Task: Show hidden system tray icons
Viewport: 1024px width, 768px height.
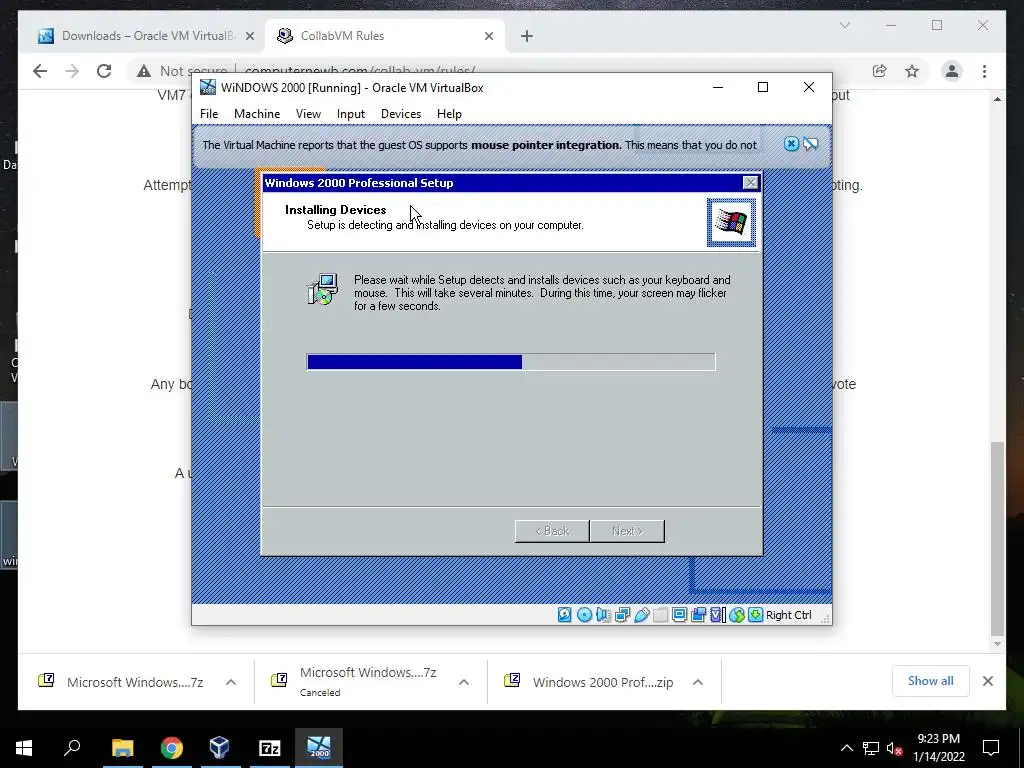Action: tap(846, 748)
